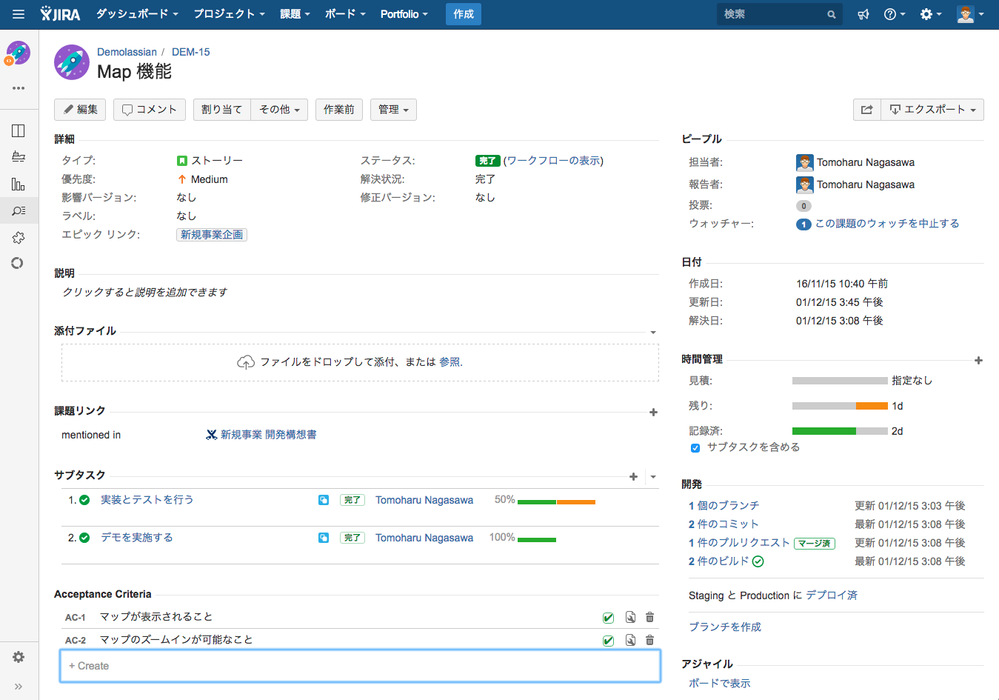The height and width of the screenshot is (700, 999).
Task: Open the sidebar more options ellipsis
Action: coord(18,88)
